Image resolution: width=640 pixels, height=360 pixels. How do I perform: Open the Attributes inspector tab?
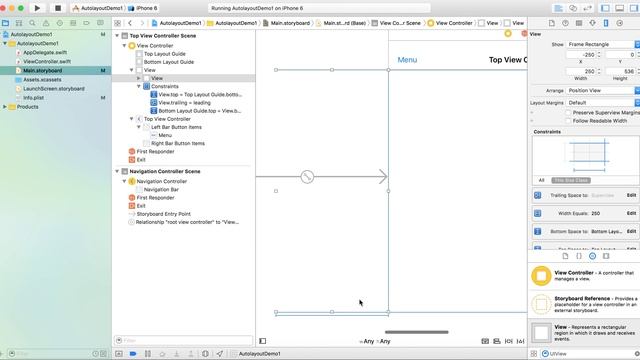point(592,23)
